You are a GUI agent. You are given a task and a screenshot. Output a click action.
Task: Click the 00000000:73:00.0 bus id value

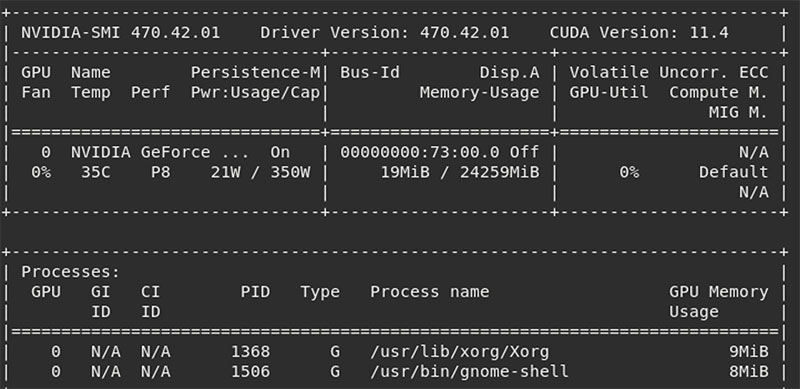[x=419, y=152]
